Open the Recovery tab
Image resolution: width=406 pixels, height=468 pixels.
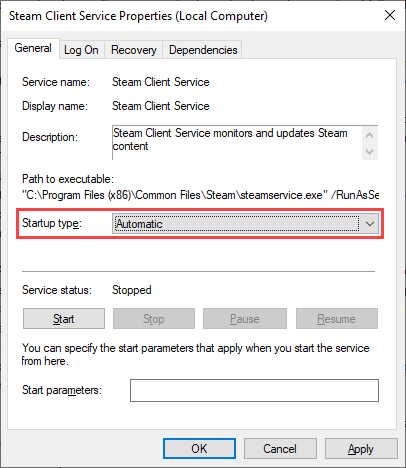134,50
